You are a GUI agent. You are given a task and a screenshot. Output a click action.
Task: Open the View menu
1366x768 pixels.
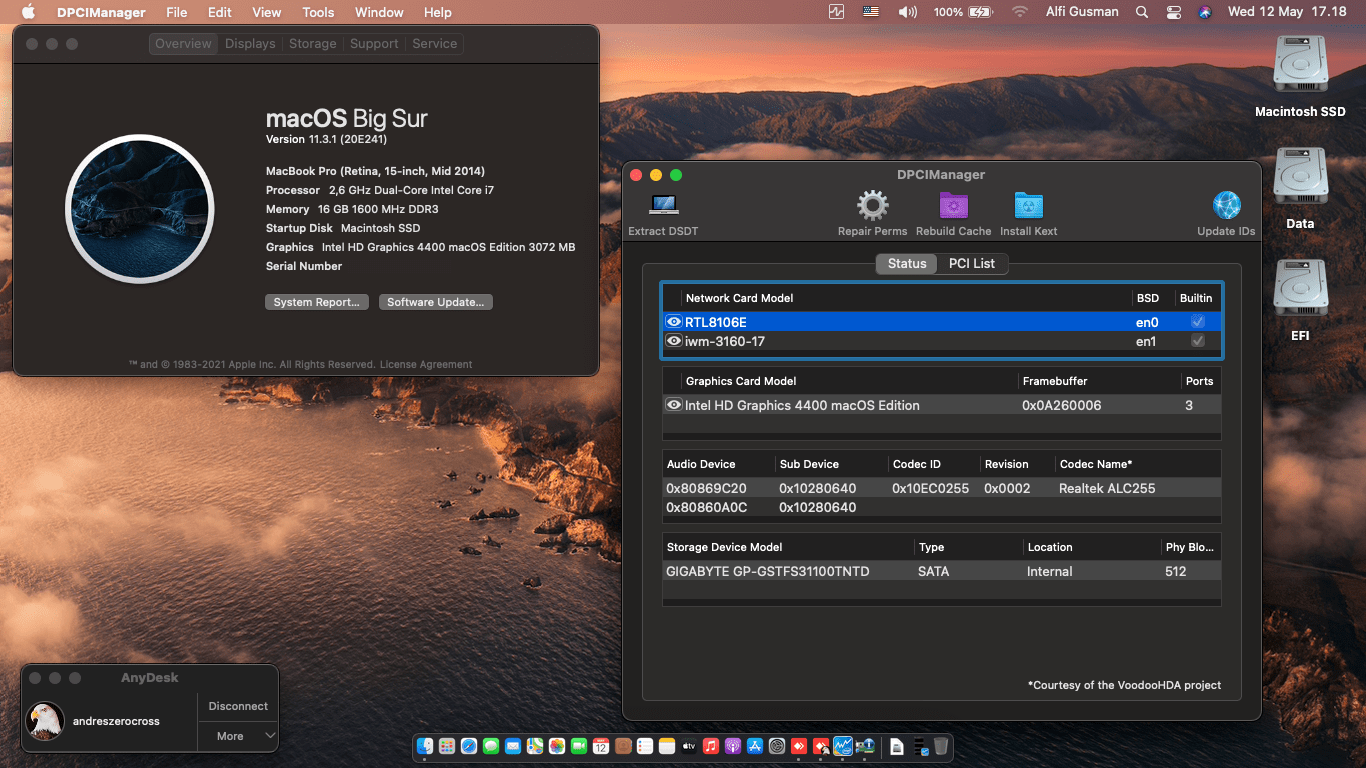tap(266, 12)
